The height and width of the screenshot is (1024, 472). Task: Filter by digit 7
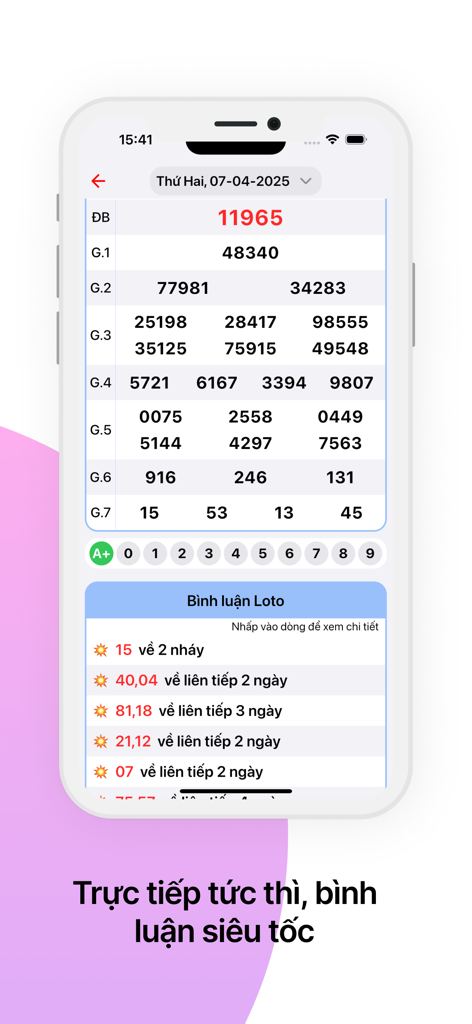[316, 554]
